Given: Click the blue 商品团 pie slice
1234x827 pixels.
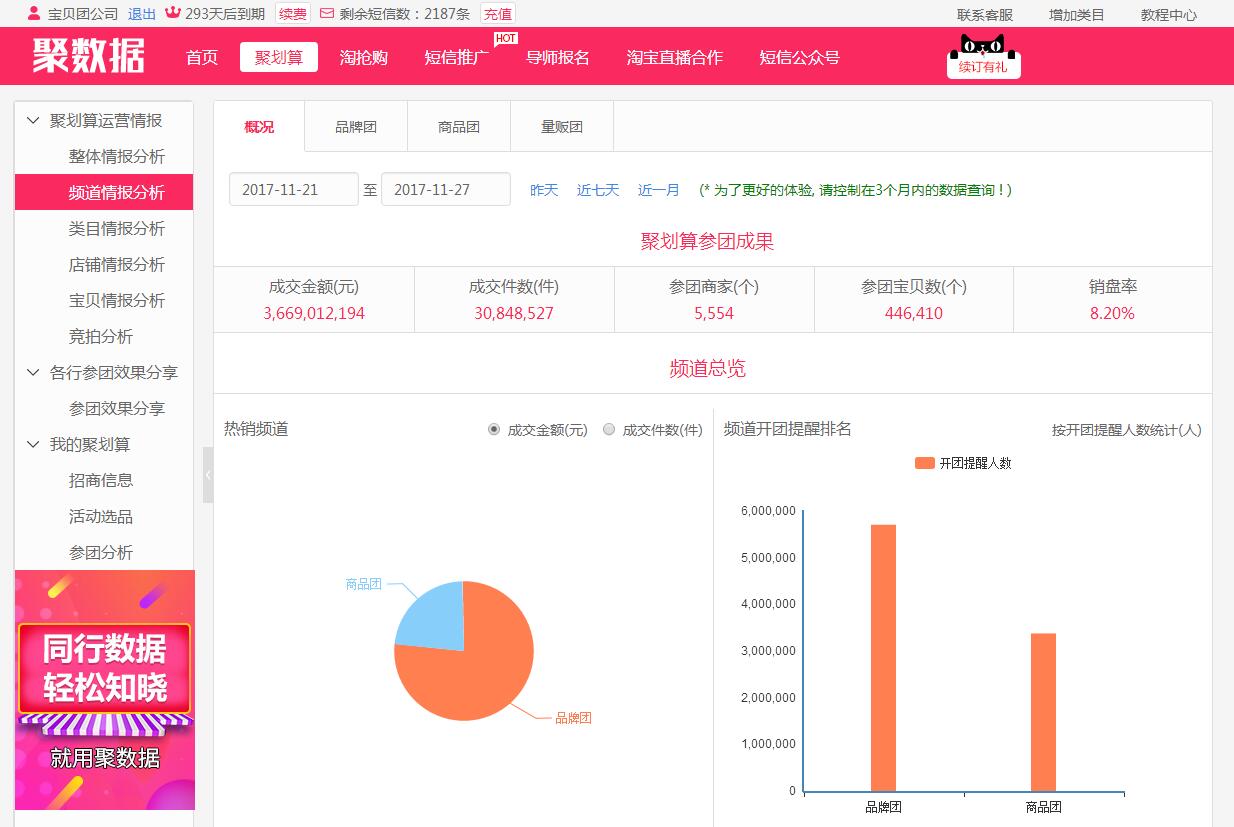Looking at the screenshot, I should 435,617.
